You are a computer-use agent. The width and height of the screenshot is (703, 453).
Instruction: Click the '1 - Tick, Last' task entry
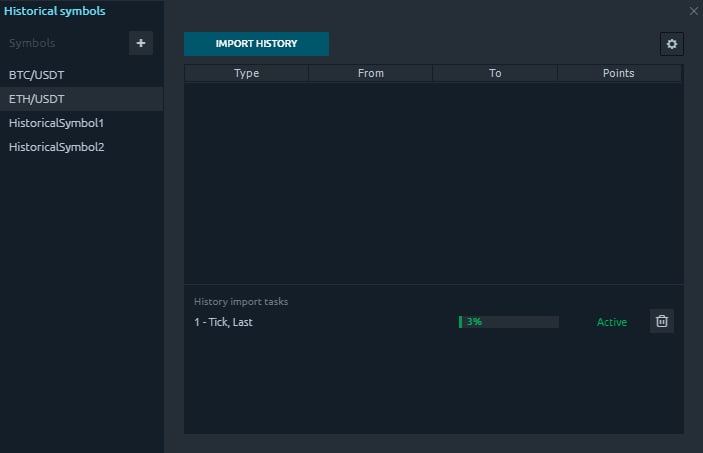coord(223,322)
